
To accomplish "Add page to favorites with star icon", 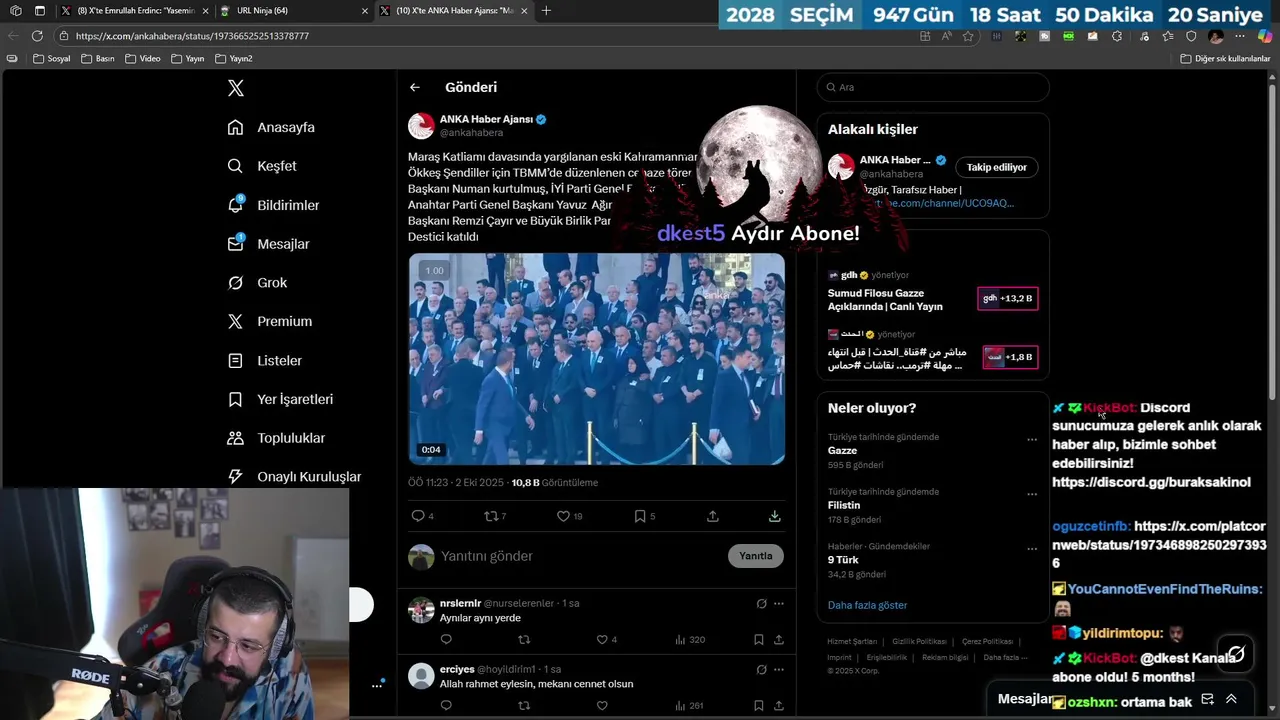I will pos(968,36).
